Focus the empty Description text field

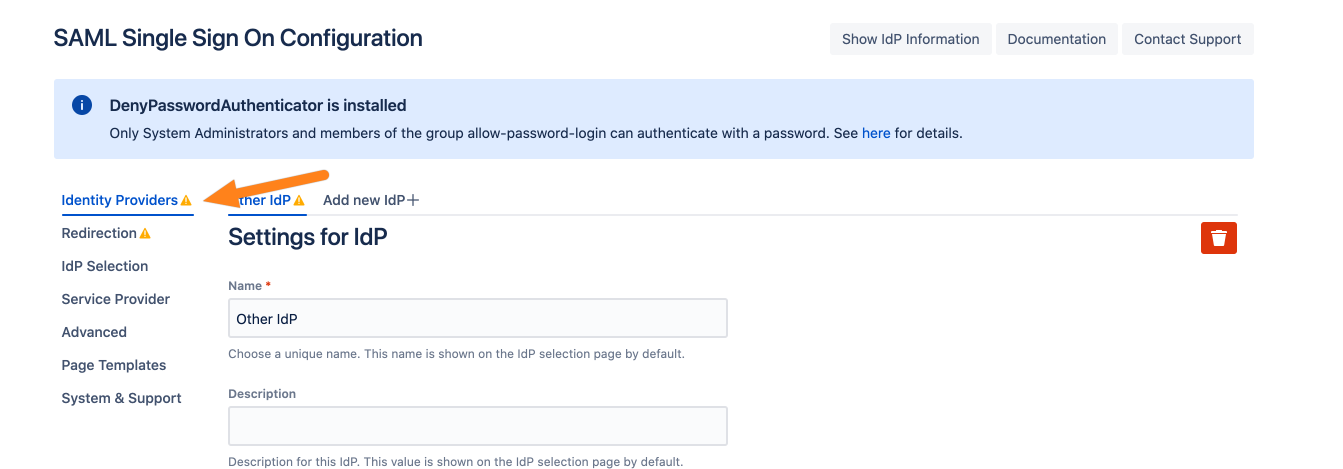(477, 426)
